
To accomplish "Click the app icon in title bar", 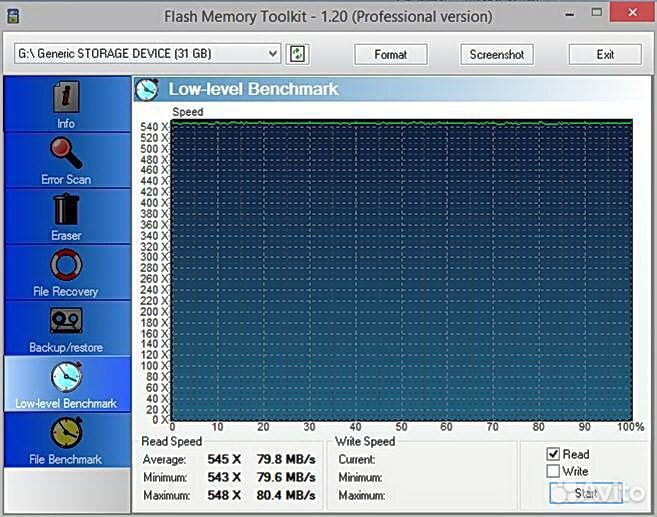I will pos(13,16).
